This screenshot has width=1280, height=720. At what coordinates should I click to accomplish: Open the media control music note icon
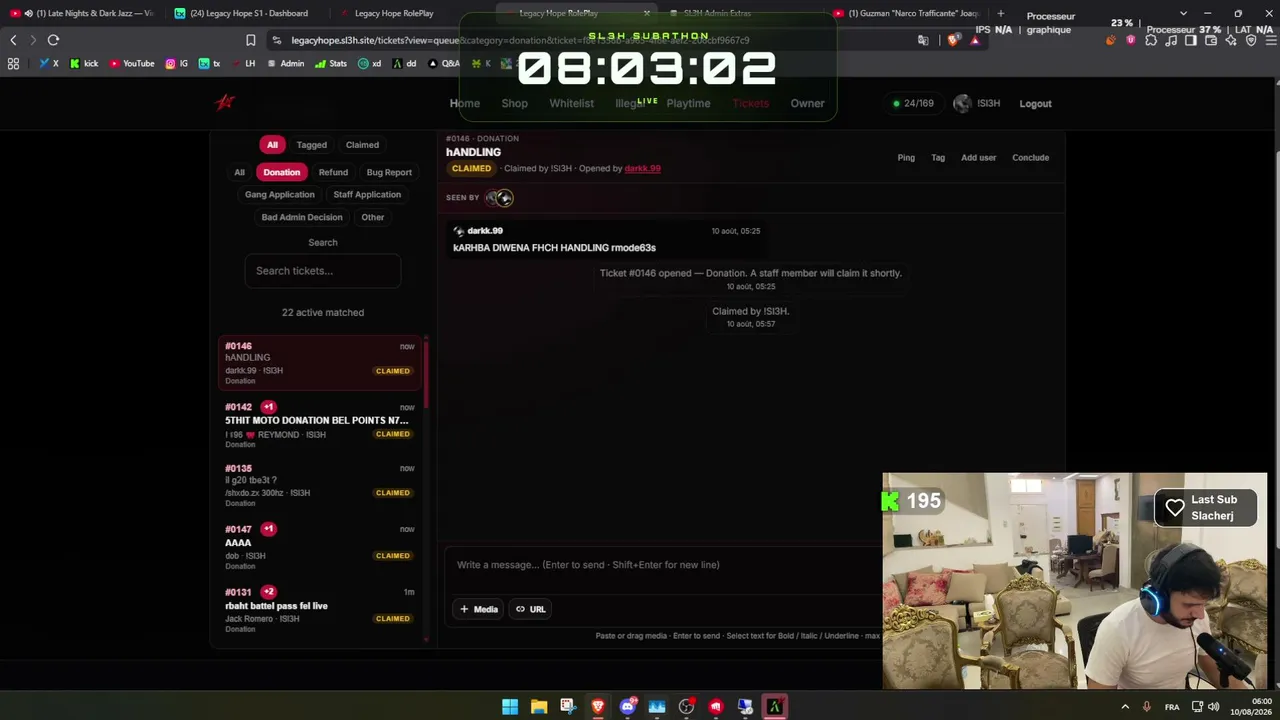coord(1171,40)
